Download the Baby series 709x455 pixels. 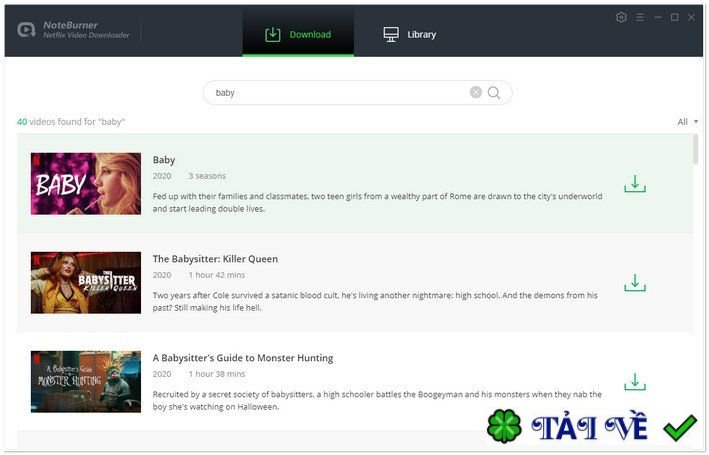click(x=635, y=184)
